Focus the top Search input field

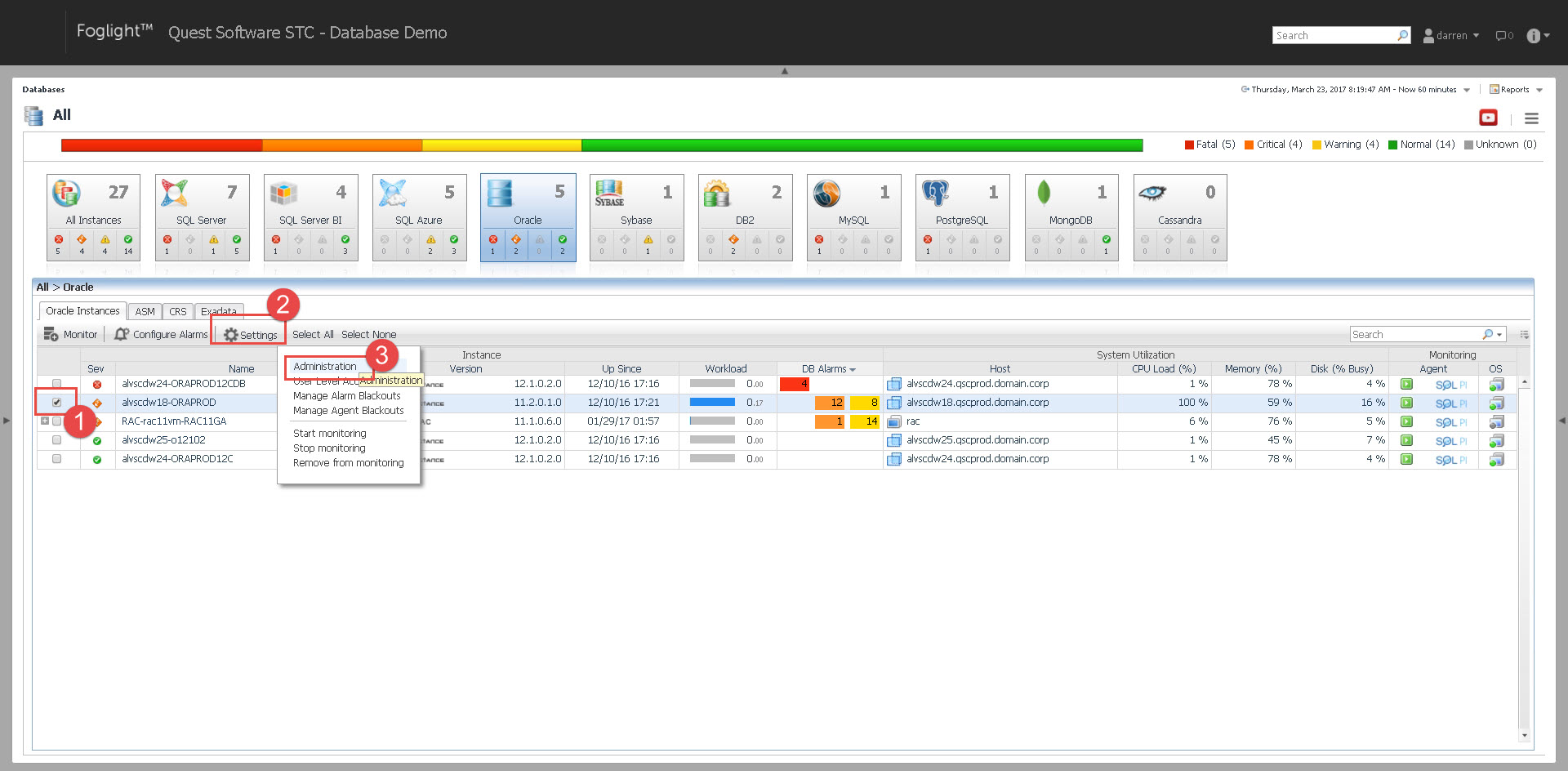coord(1334,35)
